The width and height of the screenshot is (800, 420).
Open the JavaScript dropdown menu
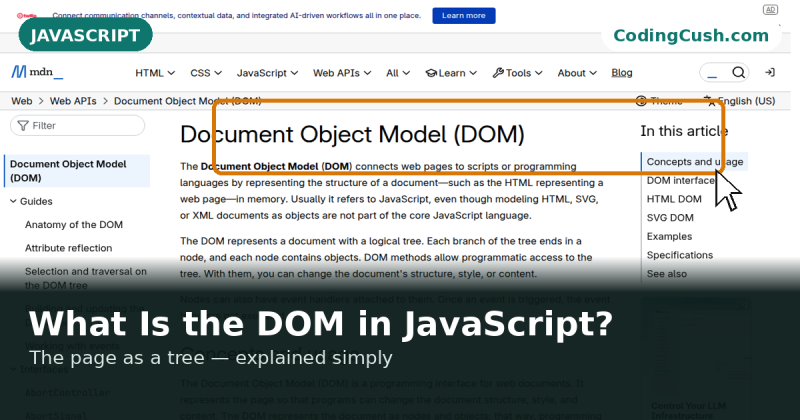click(267, 73)
